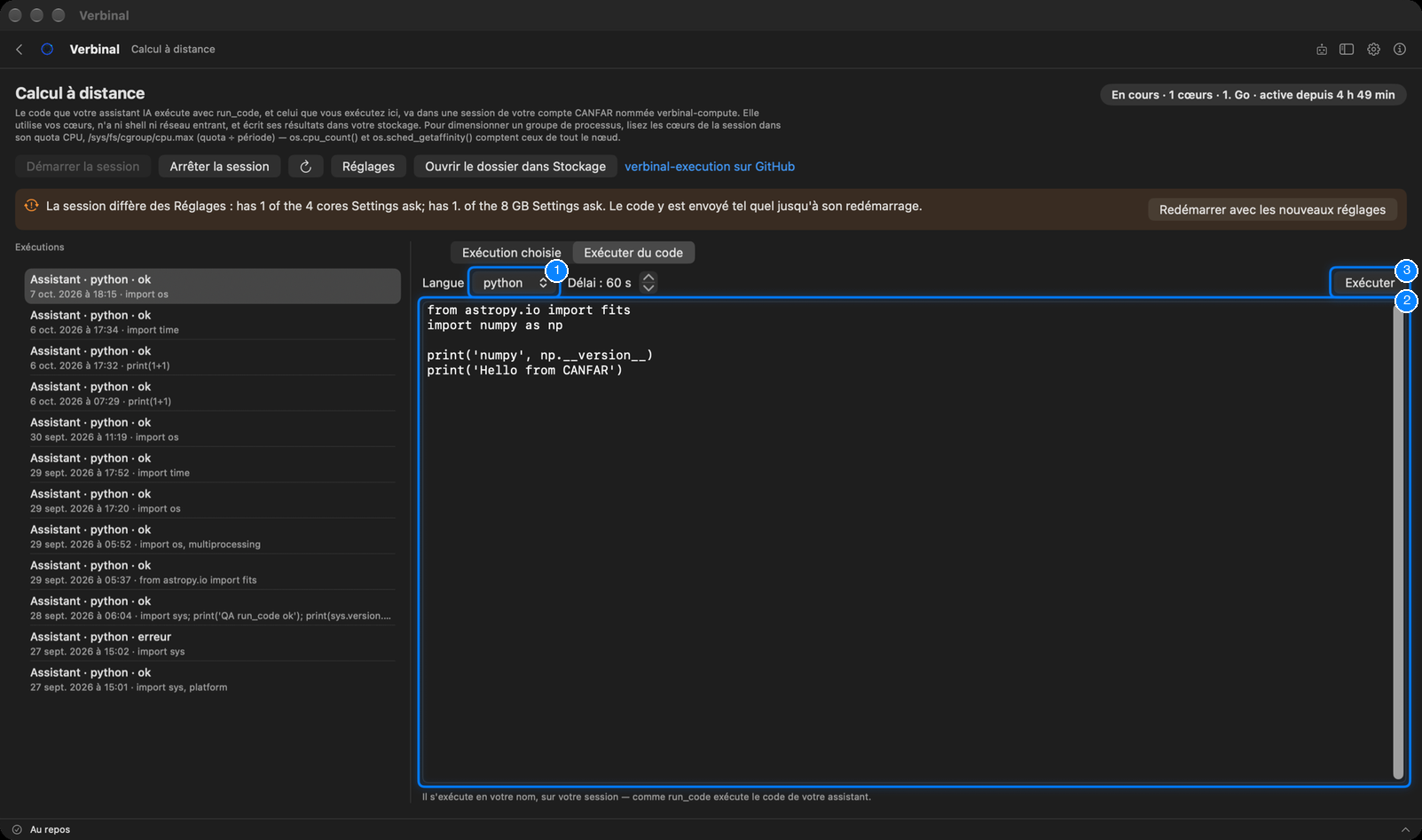Toggle the sidebar panel icon
1422x840 pixels.
pos(1347,50)
